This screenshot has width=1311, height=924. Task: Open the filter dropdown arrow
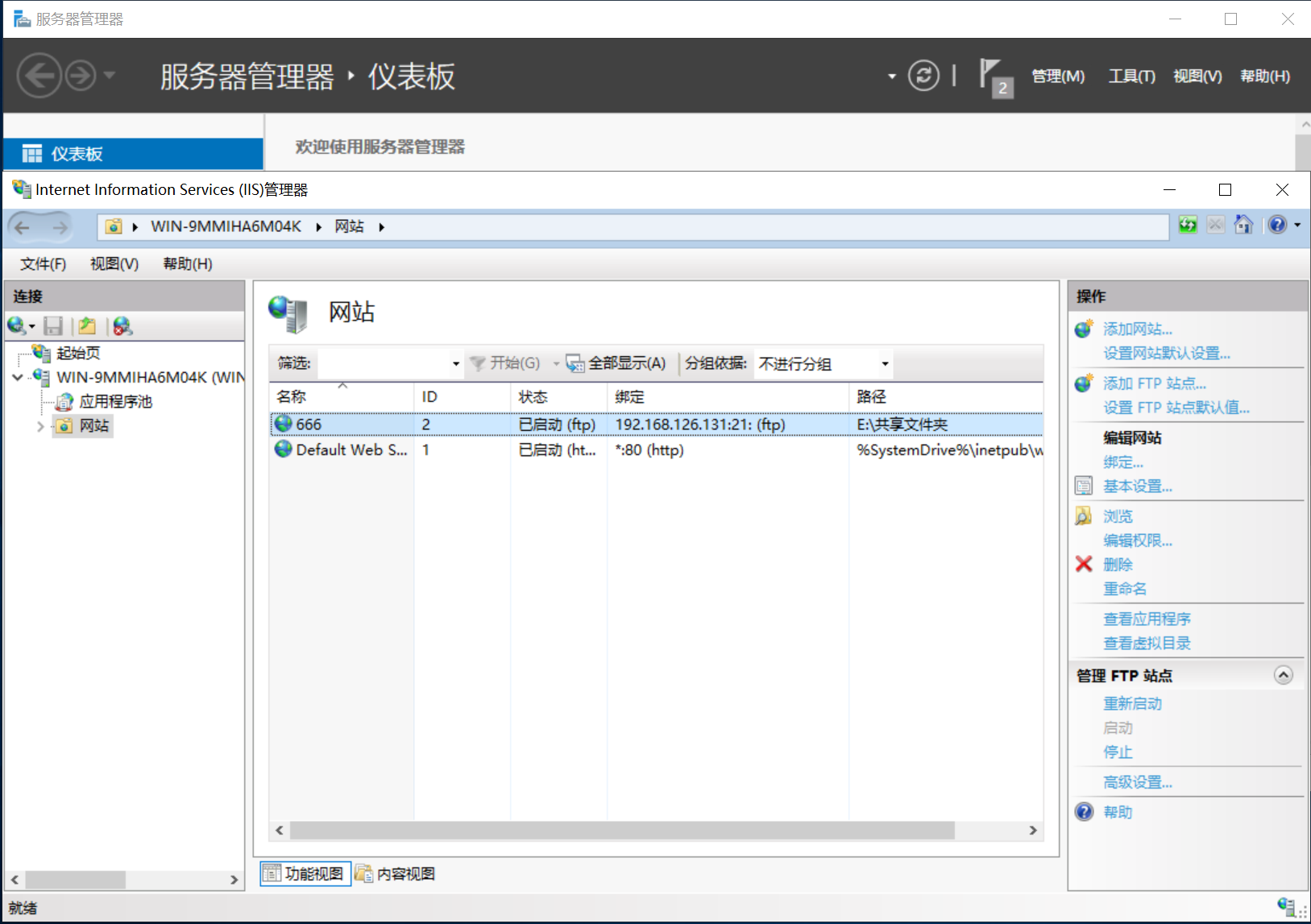[x=455, y=363]
